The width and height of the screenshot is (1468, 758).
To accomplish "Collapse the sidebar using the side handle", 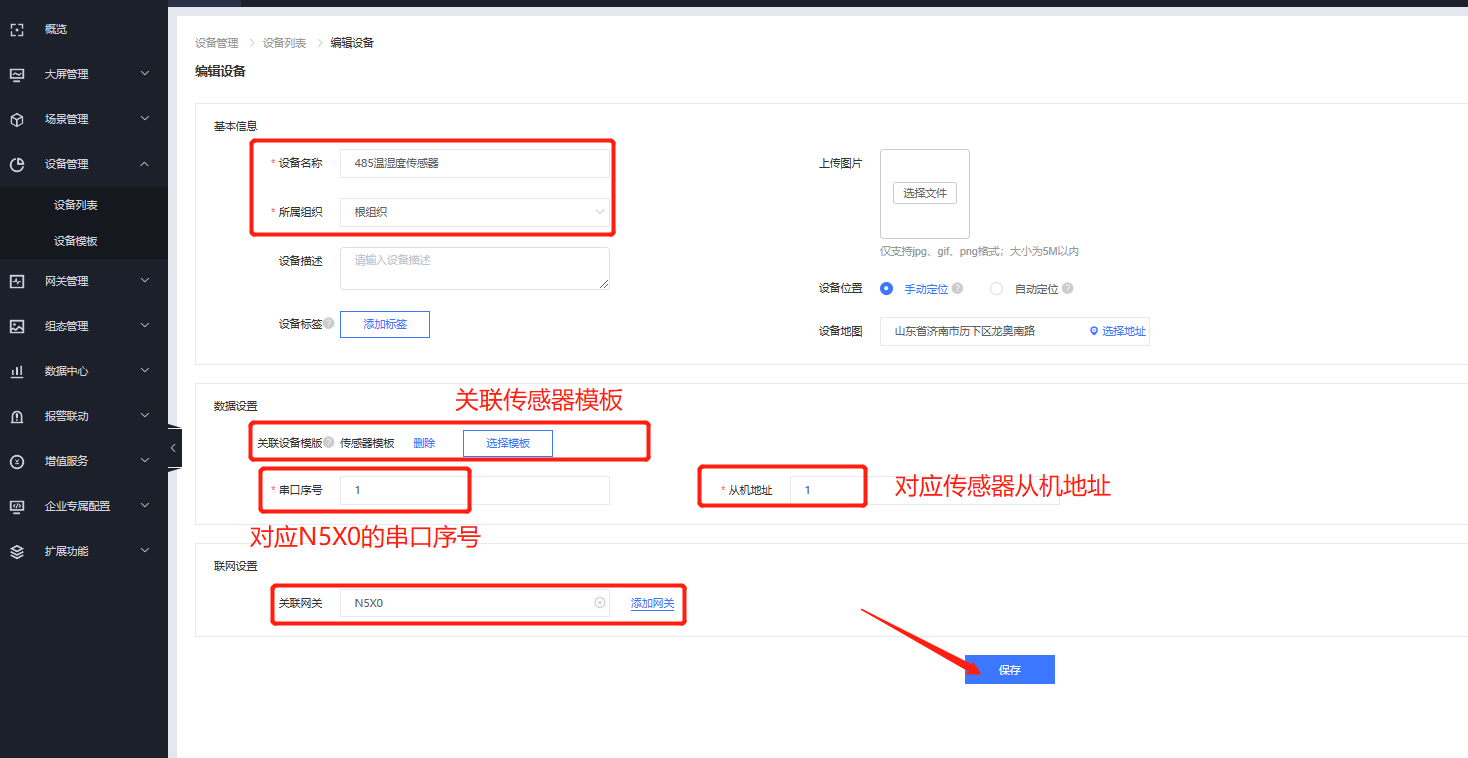I will (x=173, y=448).
